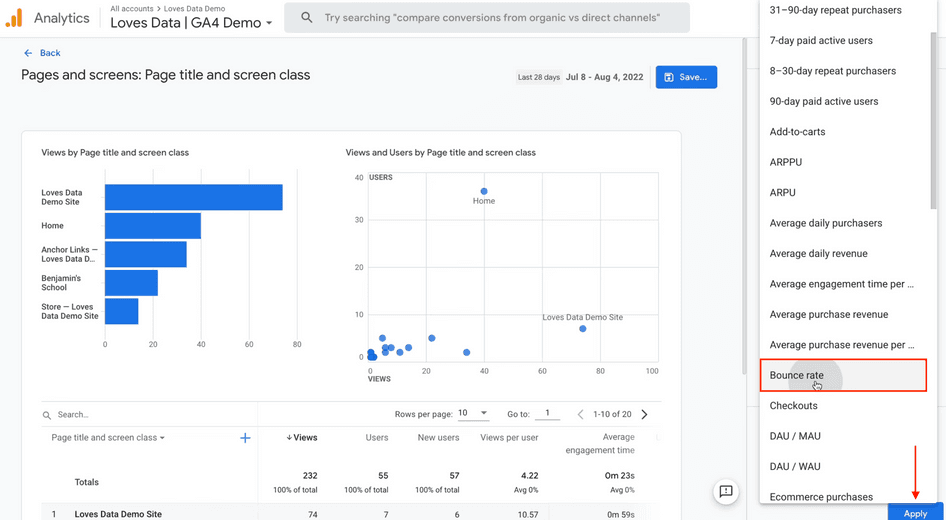Click All accounts breadcrumb
The height and width of the screenshot is (520, 946).
pos(132,9)
